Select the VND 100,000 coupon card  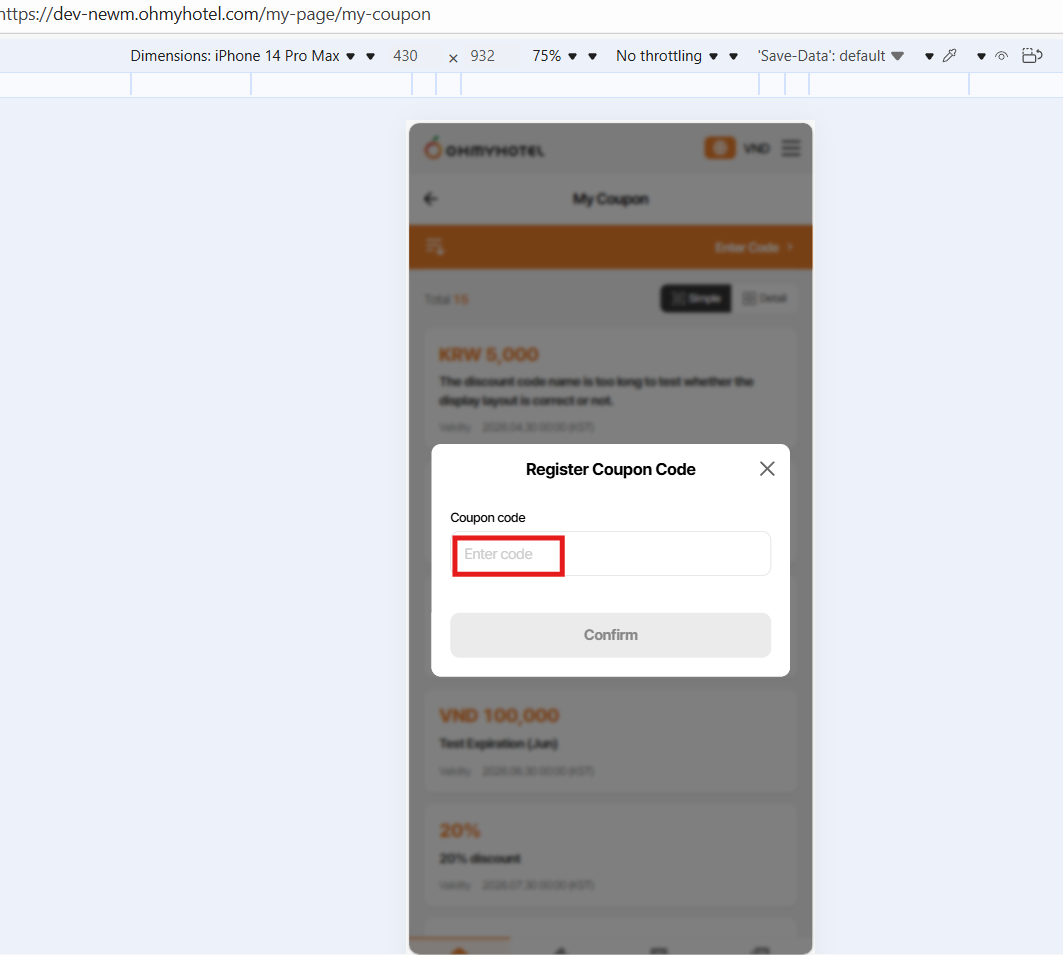point(610,741)
